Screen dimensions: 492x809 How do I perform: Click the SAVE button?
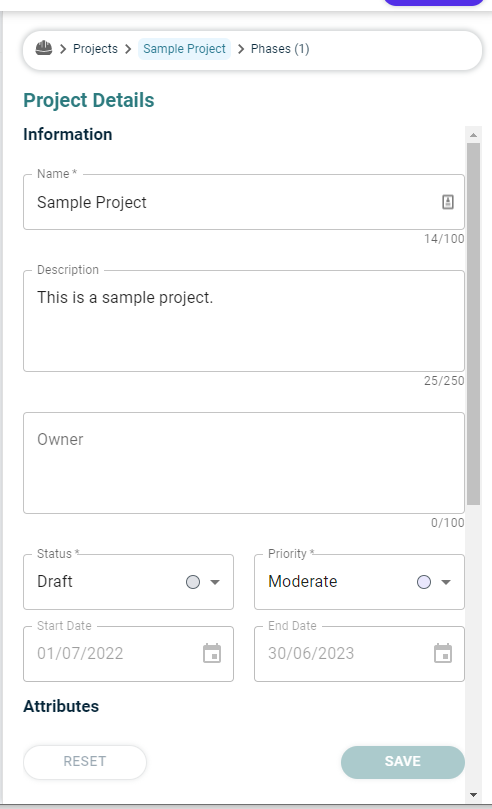pos(403,762)
